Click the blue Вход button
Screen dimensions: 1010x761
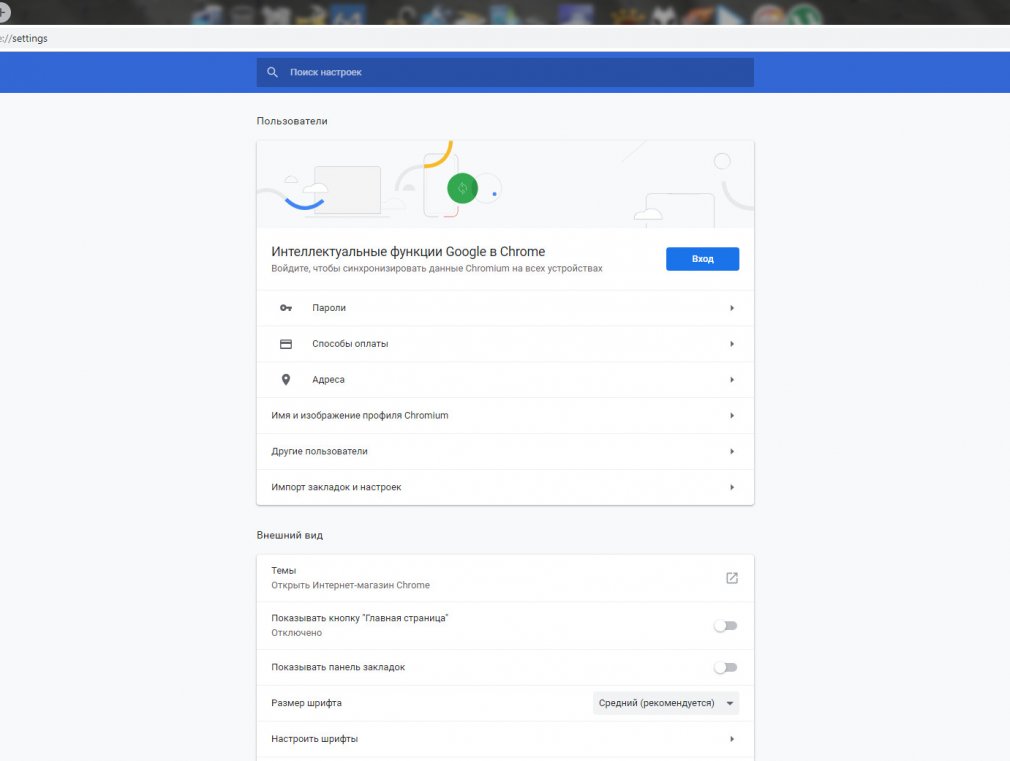coord(702,259)
